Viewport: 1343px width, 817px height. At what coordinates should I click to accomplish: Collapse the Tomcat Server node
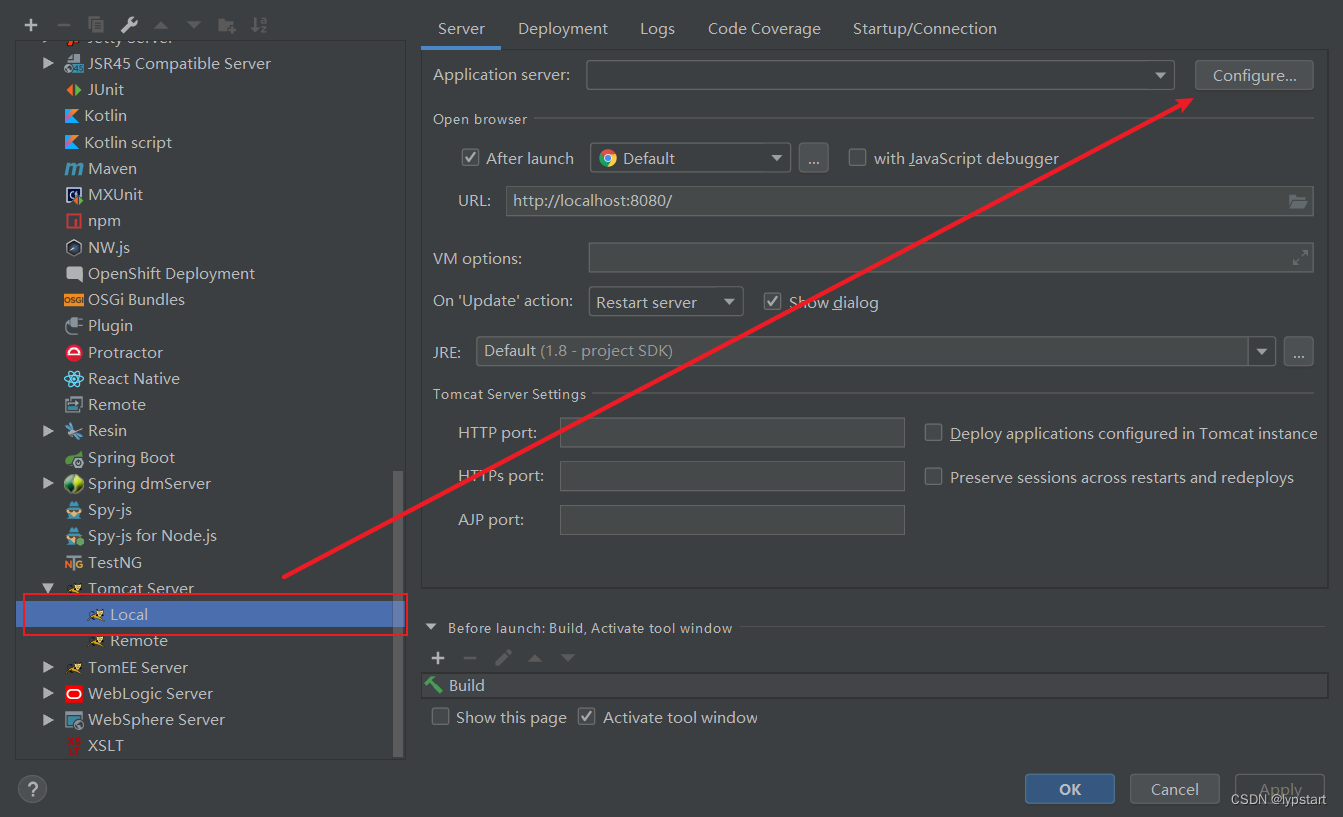[48, 588]
